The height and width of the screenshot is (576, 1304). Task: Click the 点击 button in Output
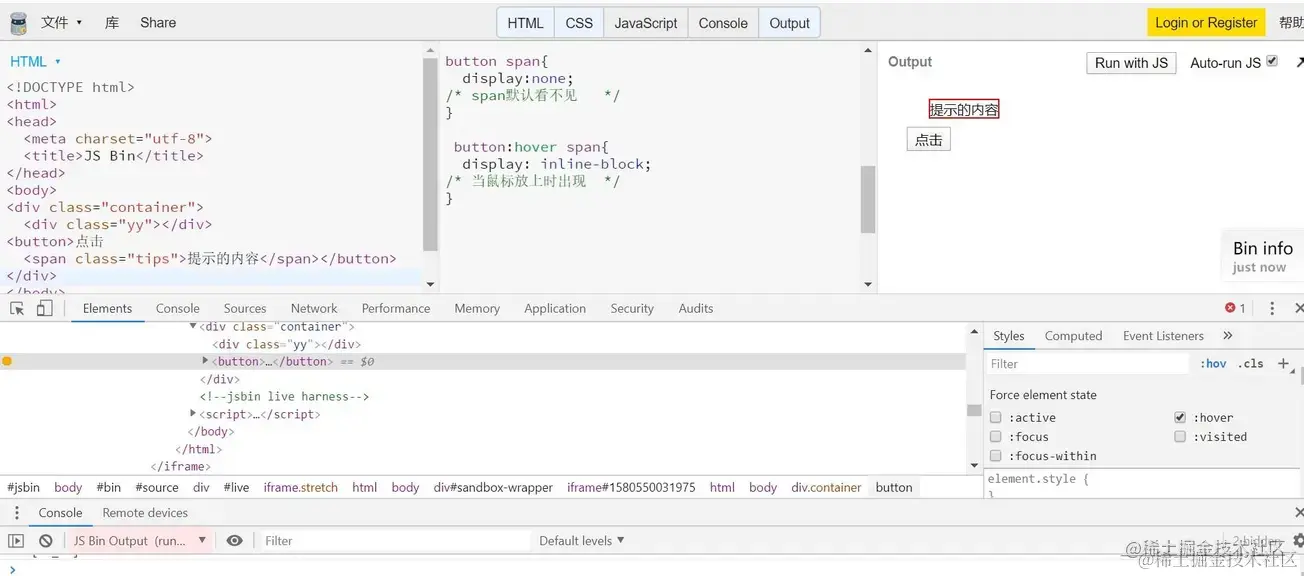click(929, 140)
